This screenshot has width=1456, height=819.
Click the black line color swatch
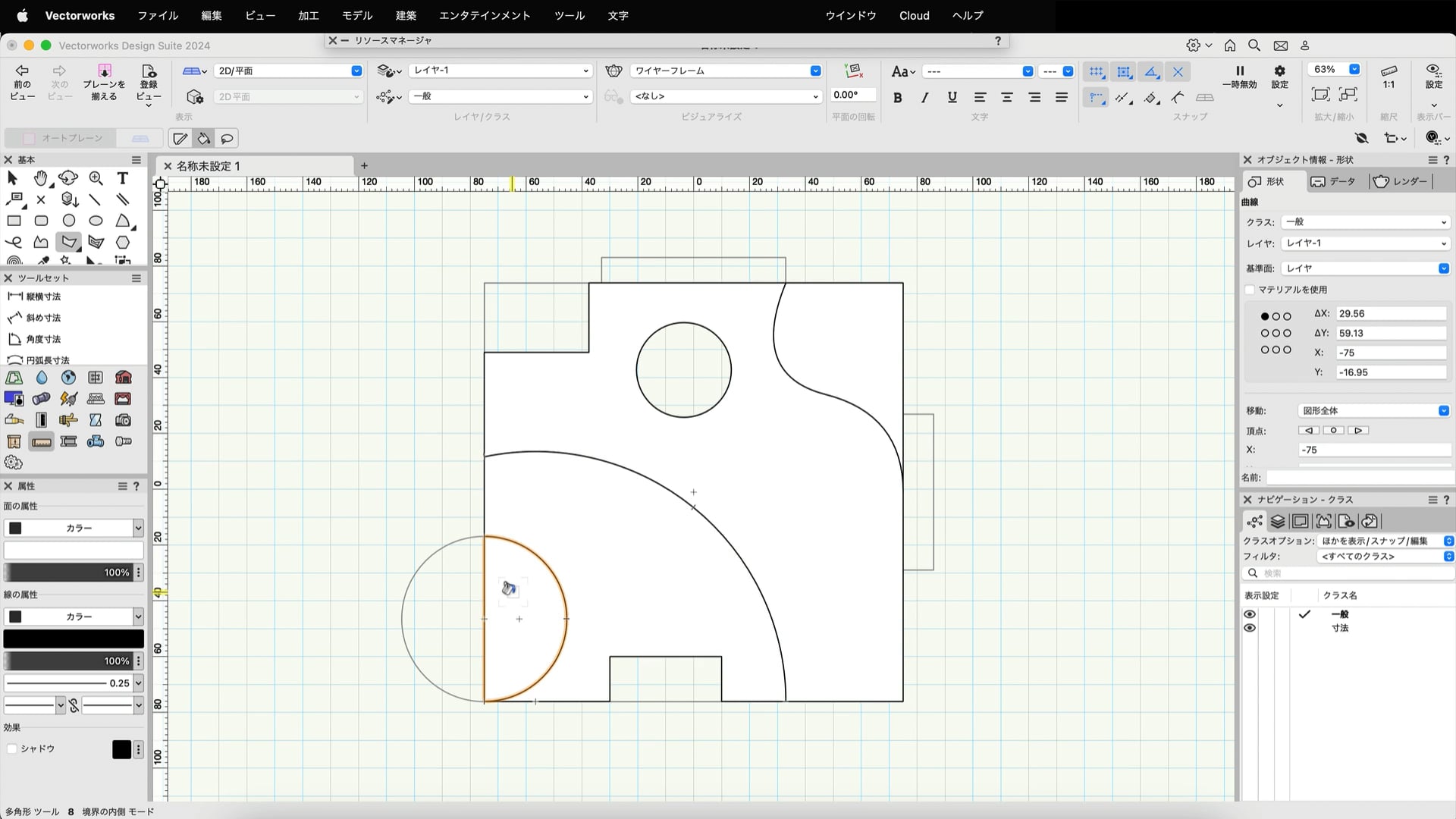(74, 639)
